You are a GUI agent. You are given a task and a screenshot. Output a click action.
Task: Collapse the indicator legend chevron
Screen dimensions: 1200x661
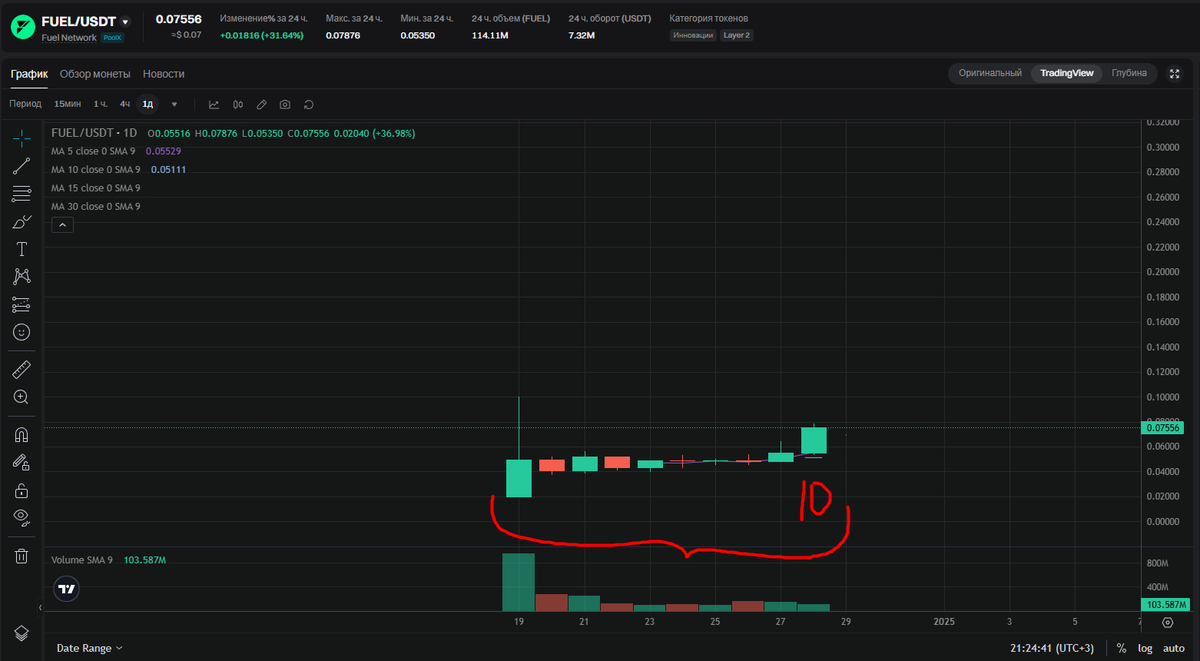(62, 226)
